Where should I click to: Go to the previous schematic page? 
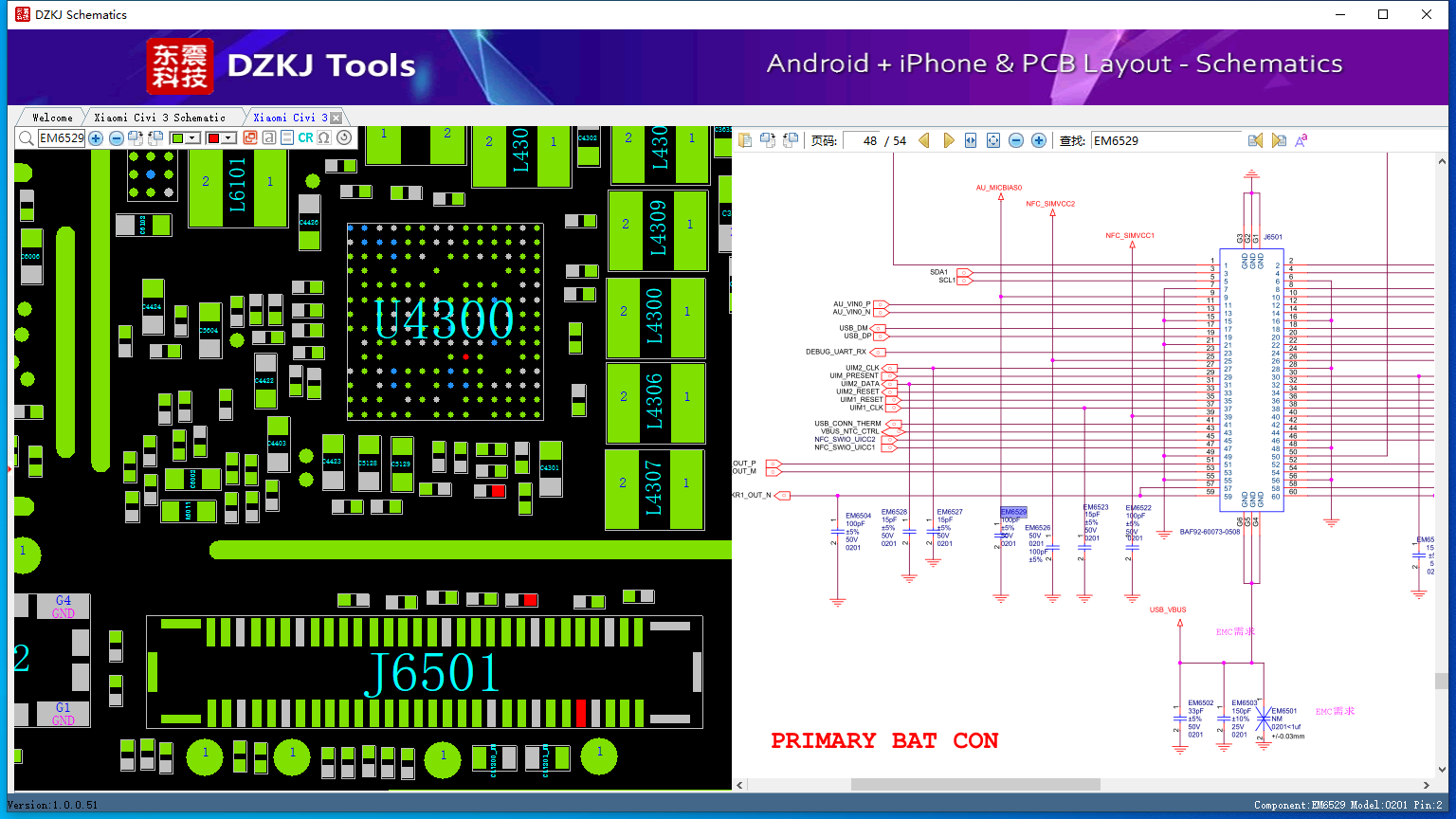[x=924, y=140]
